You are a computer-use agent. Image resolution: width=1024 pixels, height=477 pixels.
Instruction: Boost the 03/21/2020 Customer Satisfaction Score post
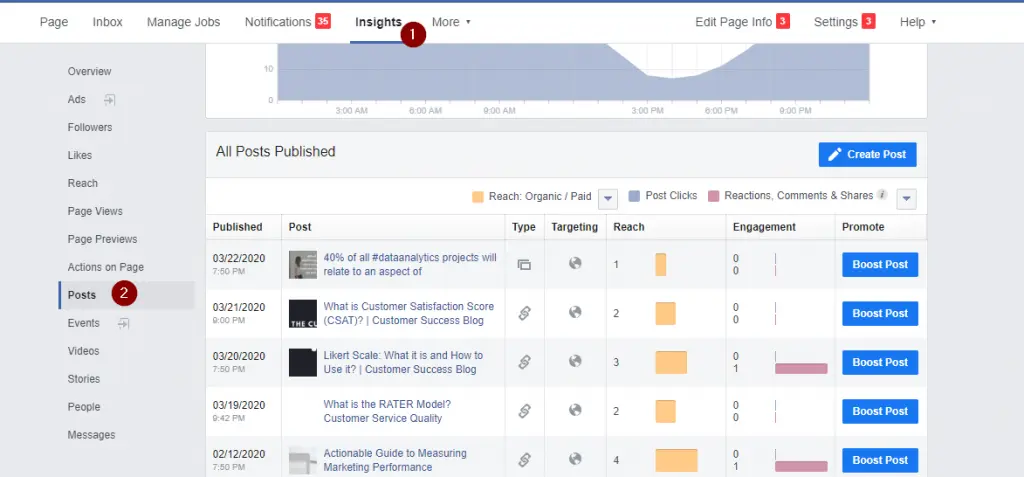pos(880,313)
